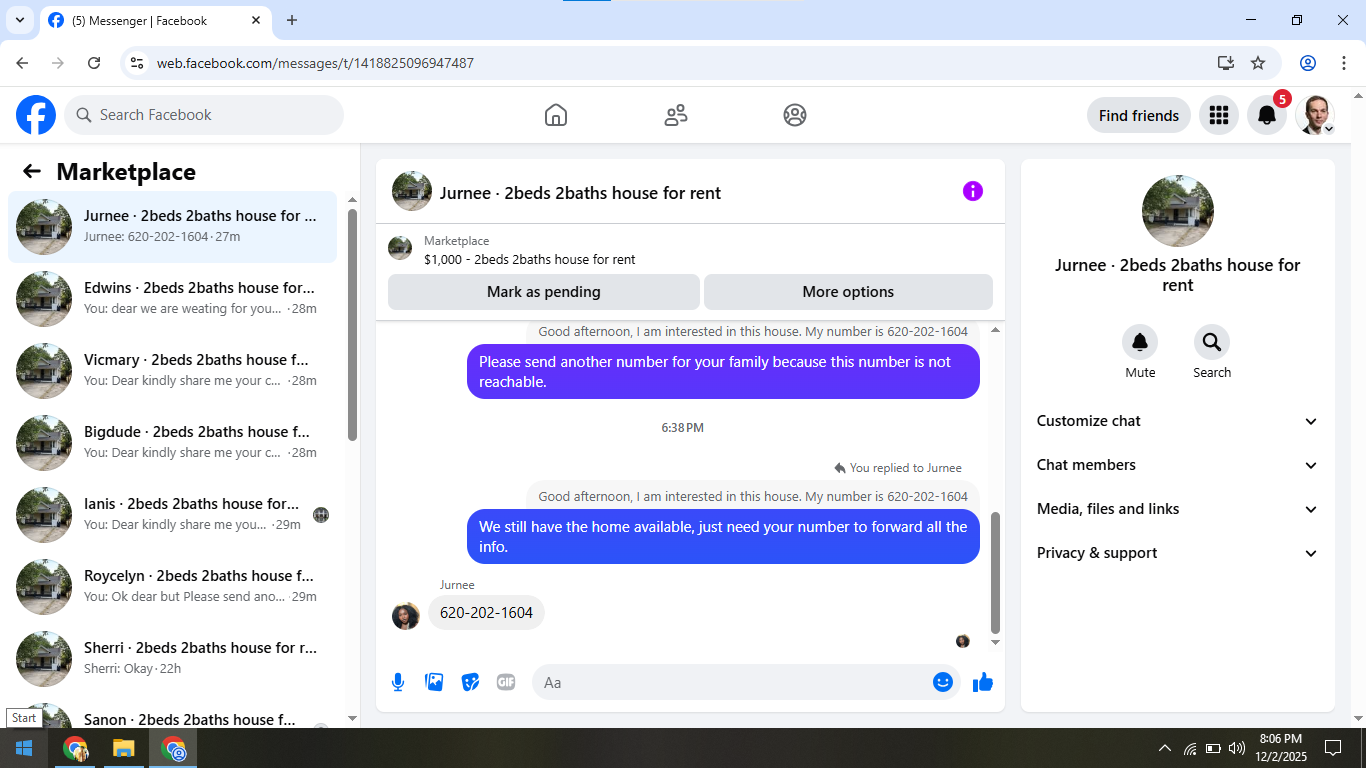Viewport: 1366px width, 768px height.
Task: Open File Explorer from taskbar
Action: (x=123, y=748)
